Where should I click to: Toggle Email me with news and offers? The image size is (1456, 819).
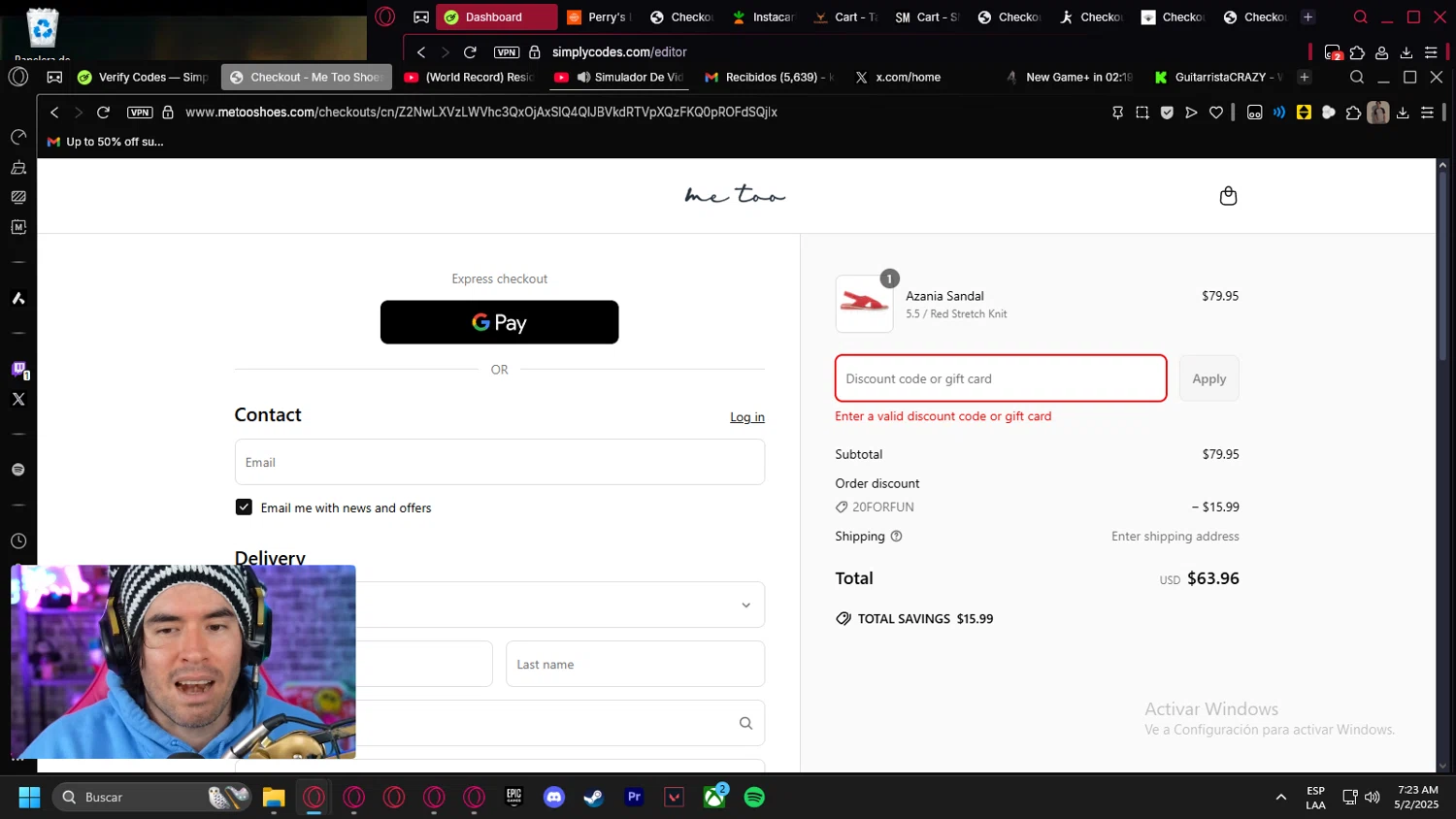tap(244, 508)
